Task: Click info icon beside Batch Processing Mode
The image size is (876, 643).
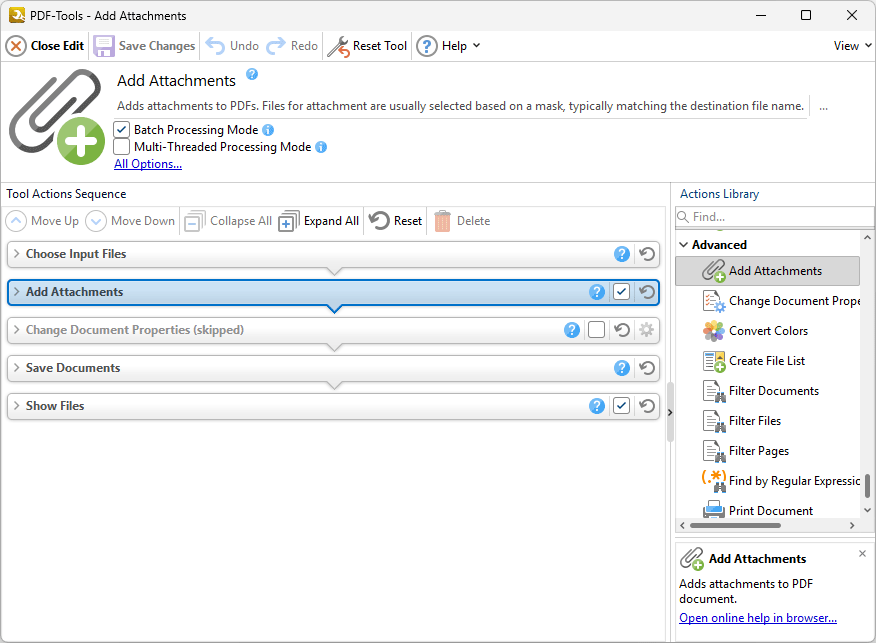Action: tap(268, 130)
